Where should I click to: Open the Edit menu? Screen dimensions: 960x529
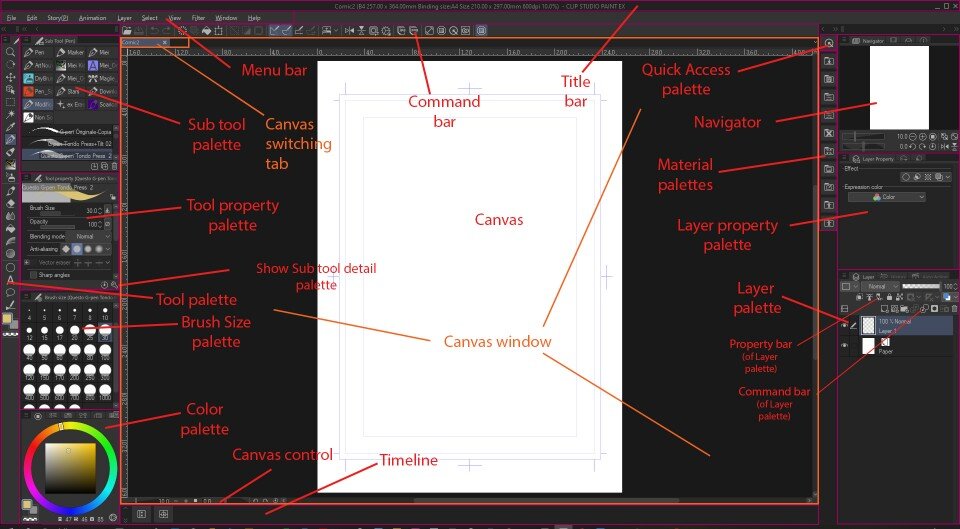coord(32,18)
